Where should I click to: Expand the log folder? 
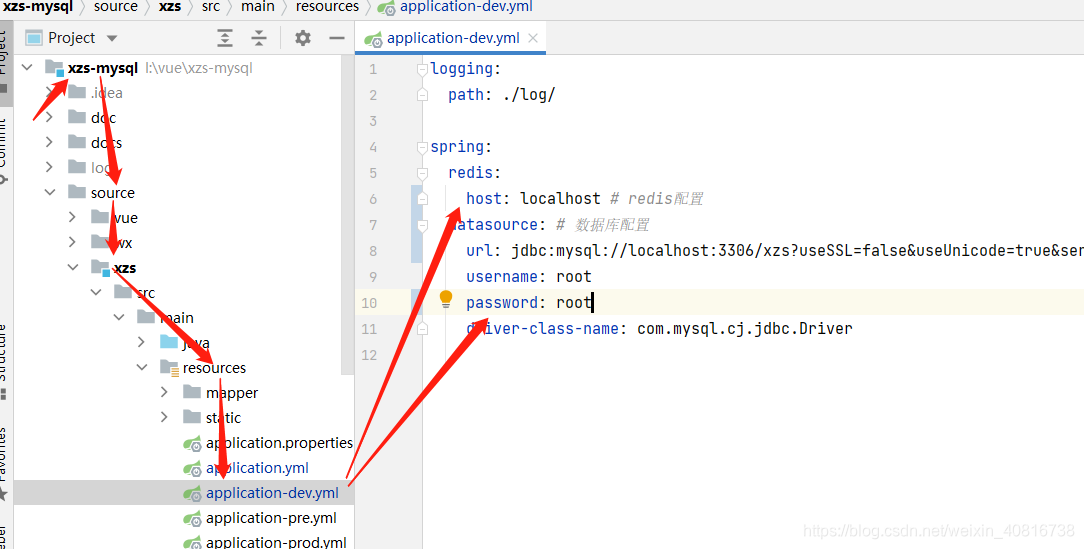(x=49, y=167)
